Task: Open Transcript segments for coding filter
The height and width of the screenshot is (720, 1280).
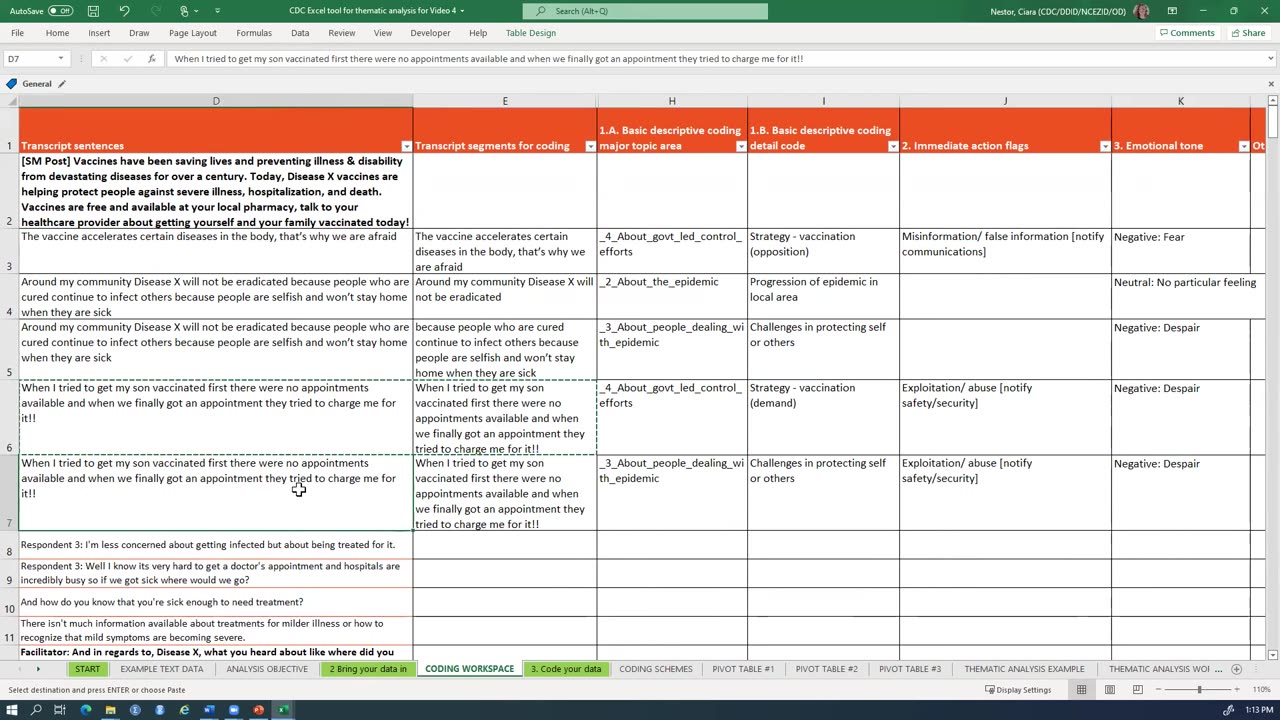Action: pyautogui.click(x=590, y=147)
